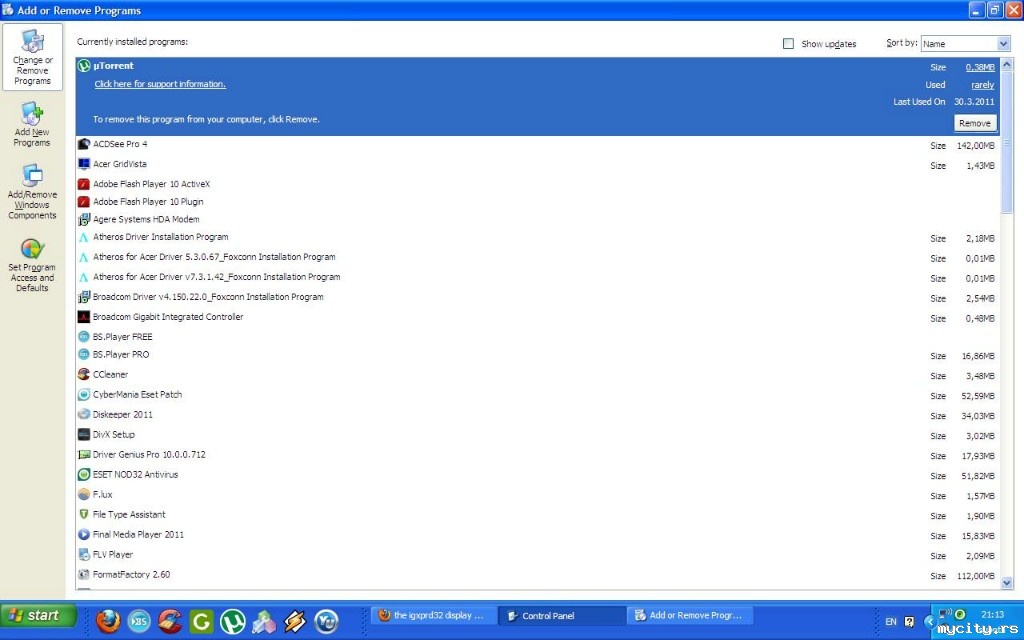Enable the Show updates checkbox

(x=788, y=44)
